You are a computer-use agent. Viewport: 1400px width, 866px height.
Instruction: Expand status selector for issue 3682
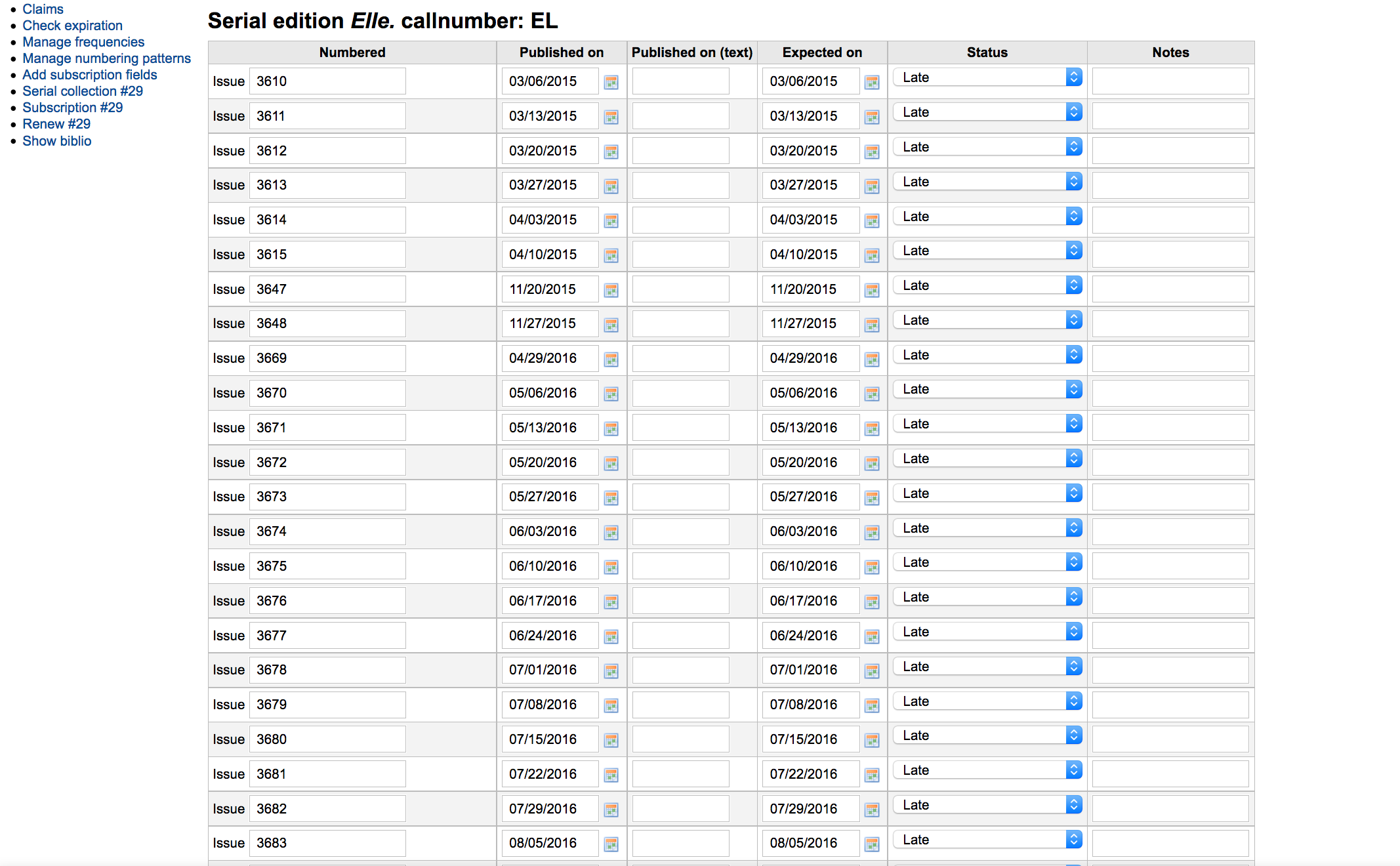[x=987, y=805]
